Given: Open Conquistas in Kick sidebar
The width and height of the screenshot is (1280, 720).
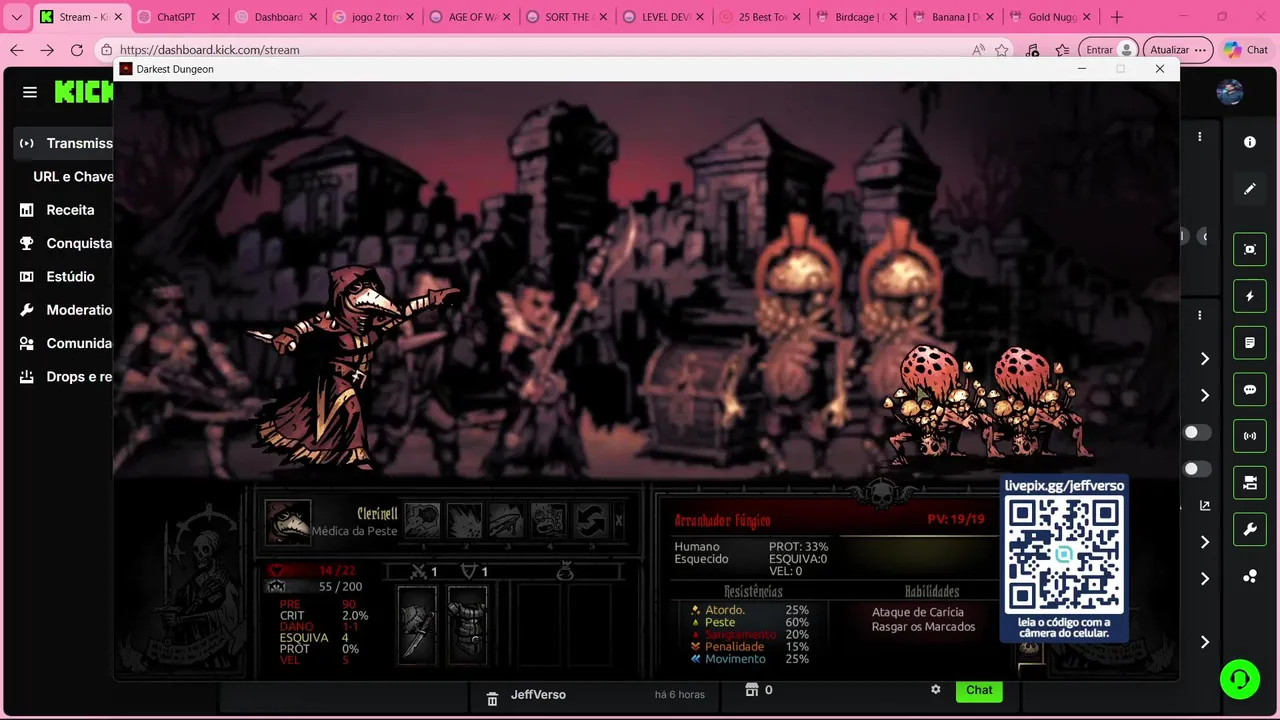Looking at the screenshot, I should [x=66, y=243].
